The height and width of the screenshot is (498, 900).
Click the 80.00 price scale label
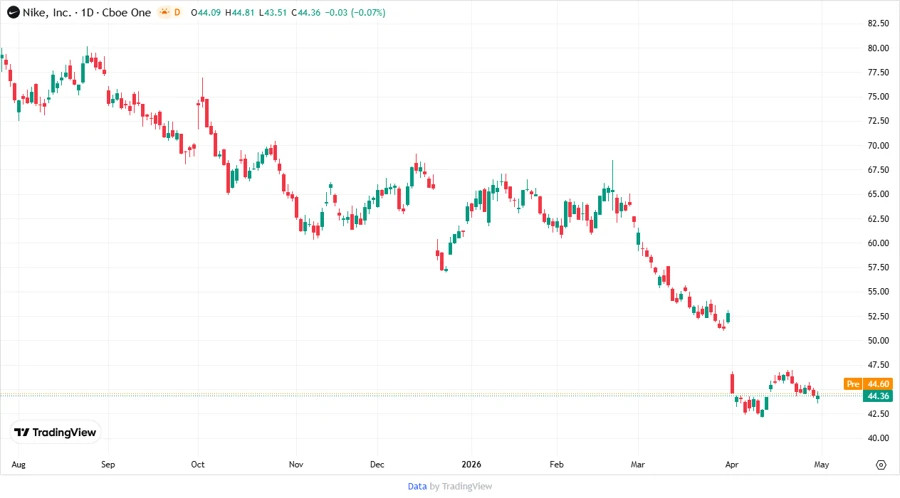(878, 48)
